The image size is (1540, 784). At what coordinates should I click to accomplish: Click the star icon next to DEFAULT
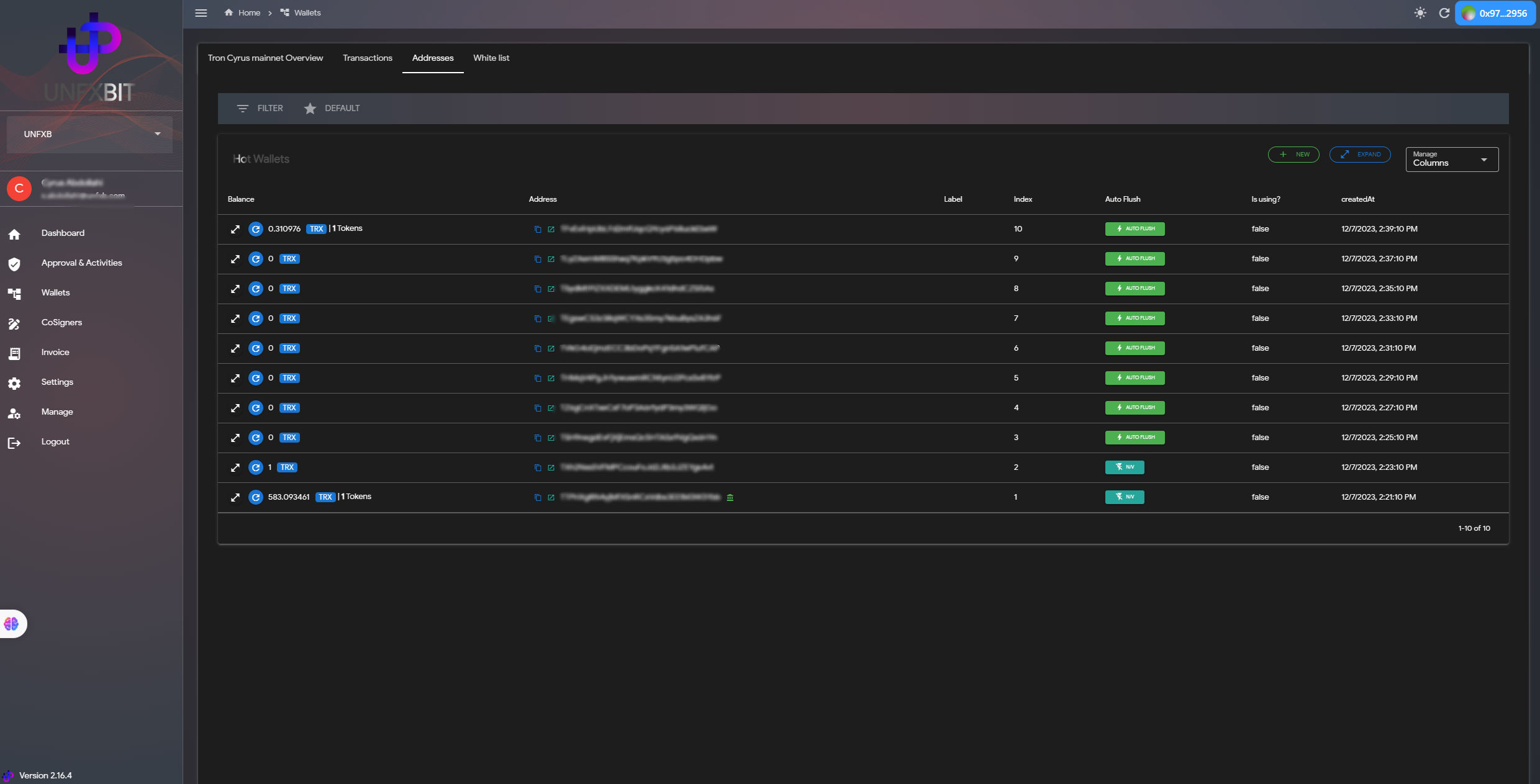pyautogui.click(x=310, y=109)
